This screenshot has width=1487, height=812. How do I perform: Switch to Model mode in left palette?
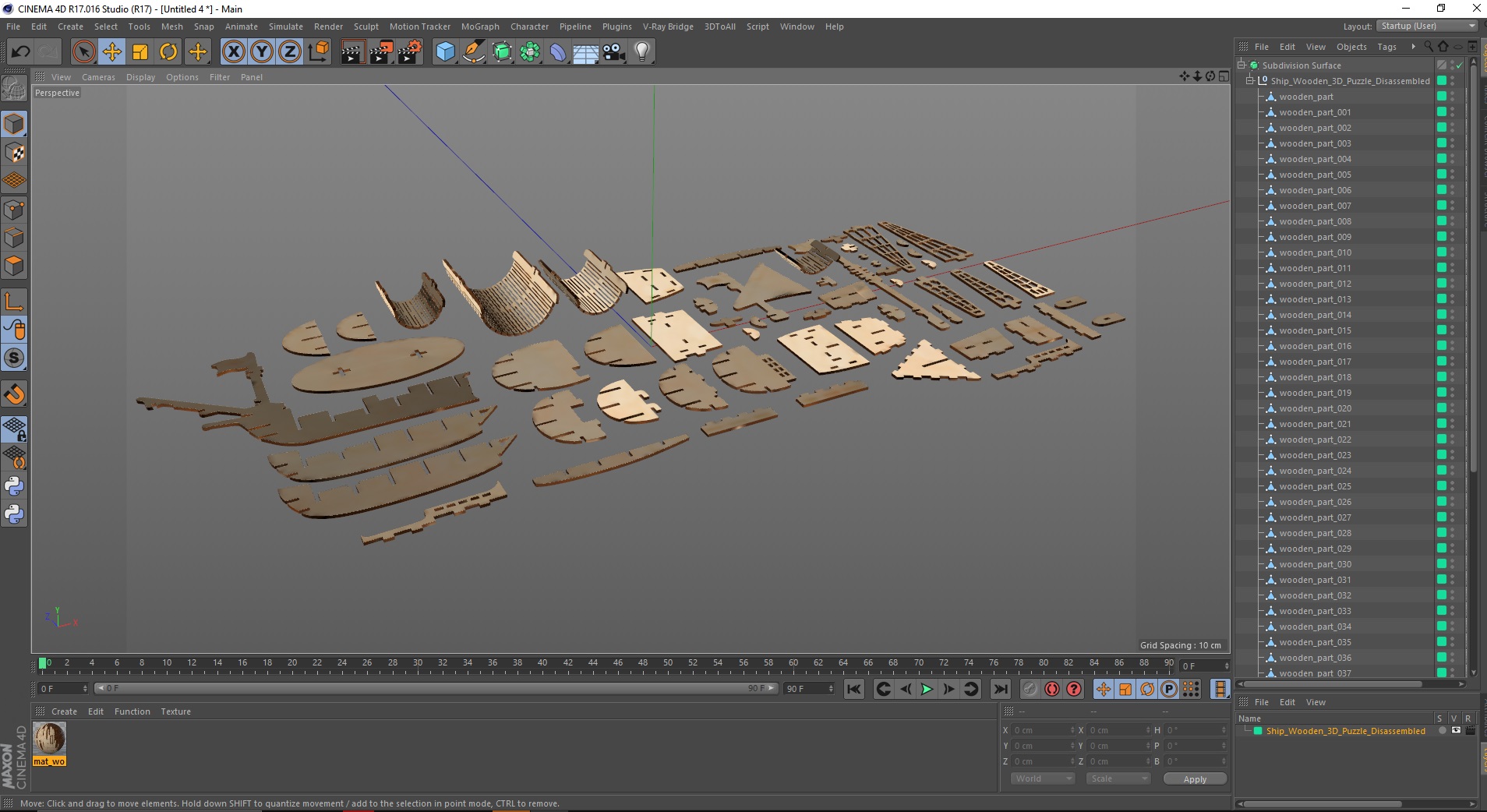14,125
